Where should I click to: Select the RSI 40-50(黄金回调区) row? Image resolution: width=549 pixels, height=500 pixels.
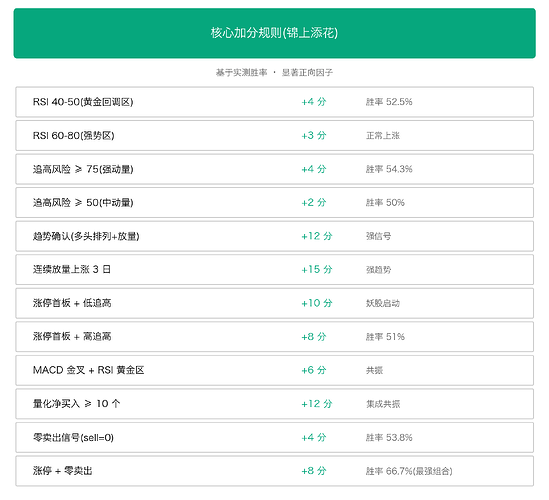[x=274, y=102]
